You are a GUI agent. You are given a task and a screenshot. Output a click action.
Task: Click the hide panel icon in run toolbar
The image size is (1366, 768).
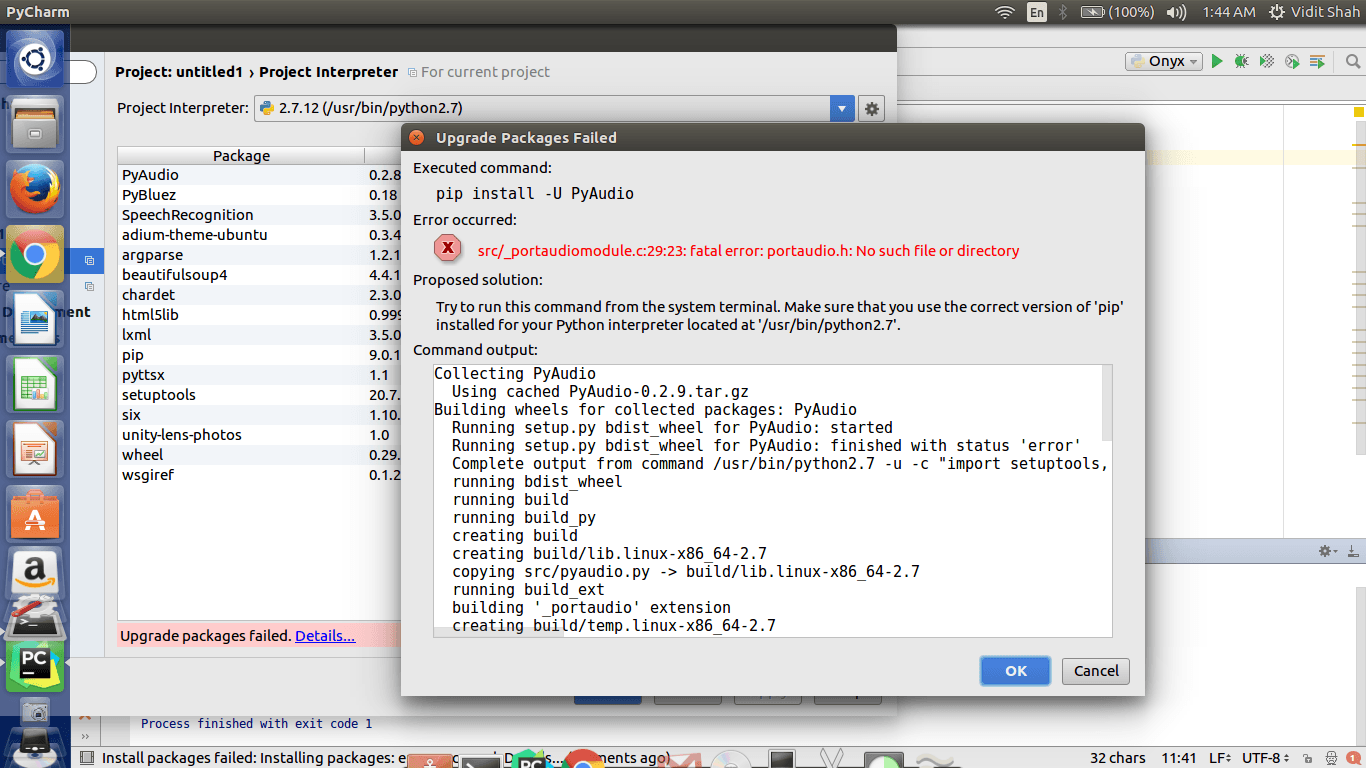1353,551
